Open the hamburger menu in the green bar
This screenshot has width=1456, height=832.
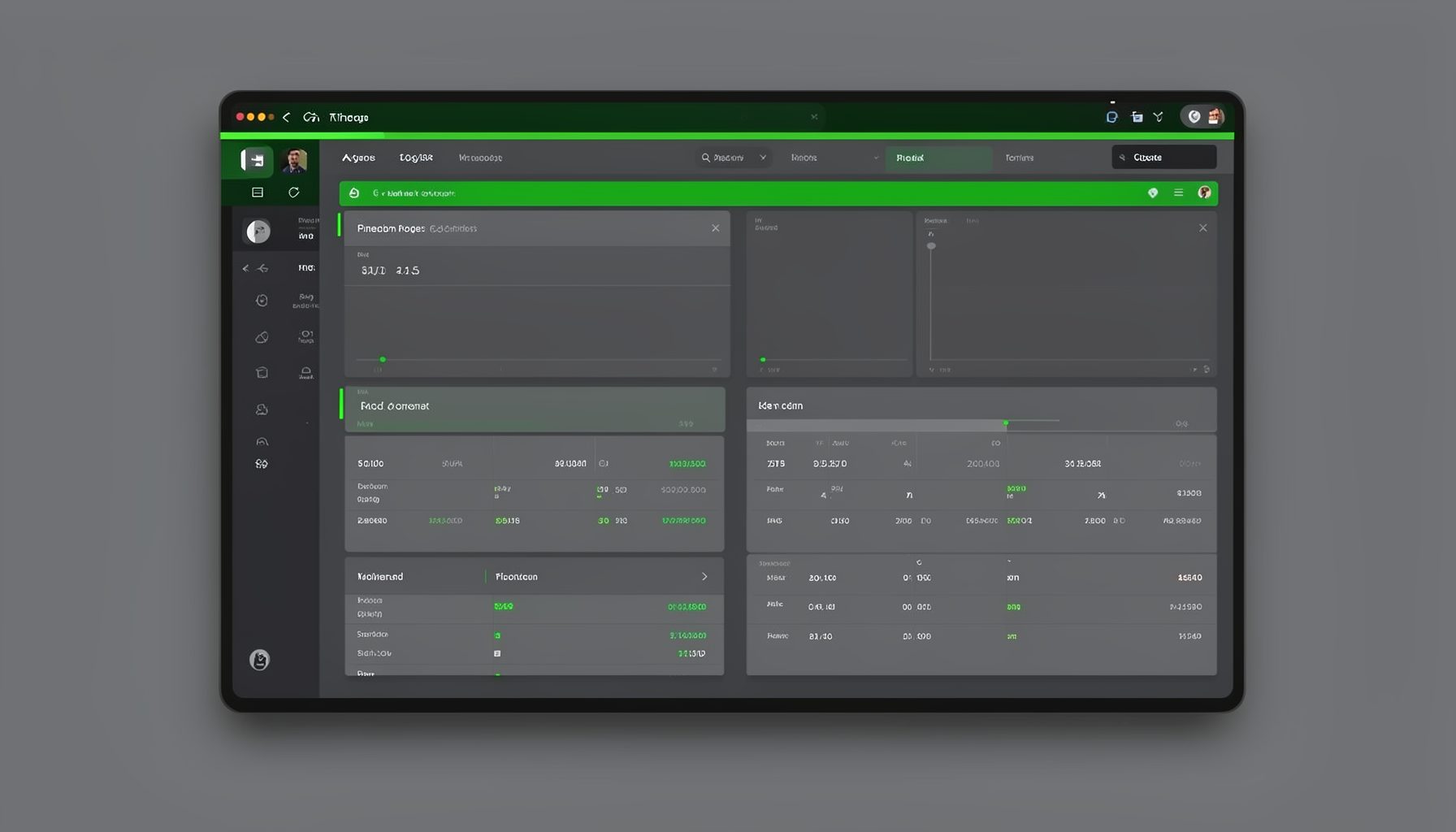pyautogui.click(x=1178, y=193)
